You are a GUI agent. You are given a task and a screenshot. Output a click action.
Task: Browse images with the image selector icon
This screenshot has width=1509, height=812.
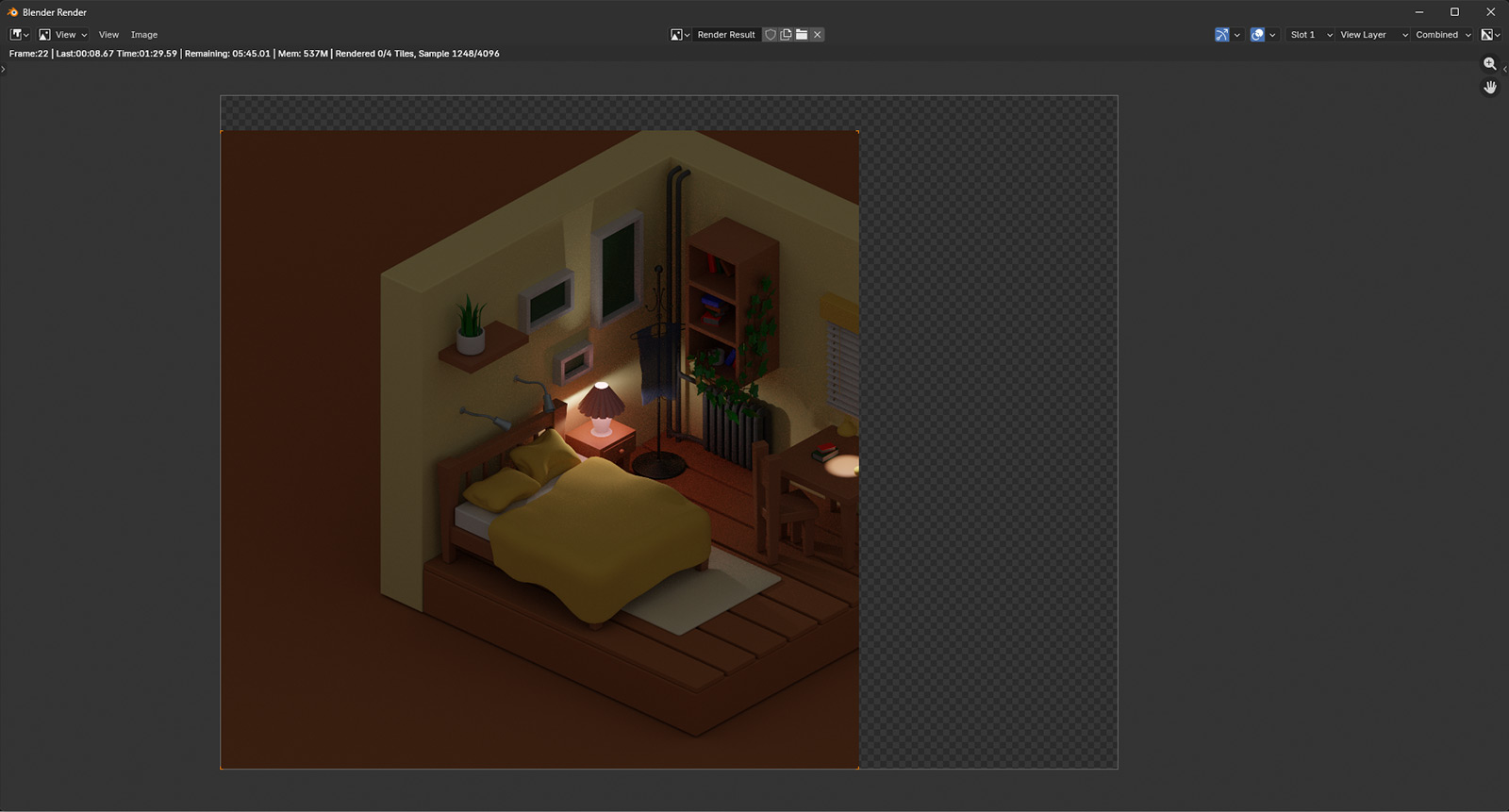coord(679,35)
